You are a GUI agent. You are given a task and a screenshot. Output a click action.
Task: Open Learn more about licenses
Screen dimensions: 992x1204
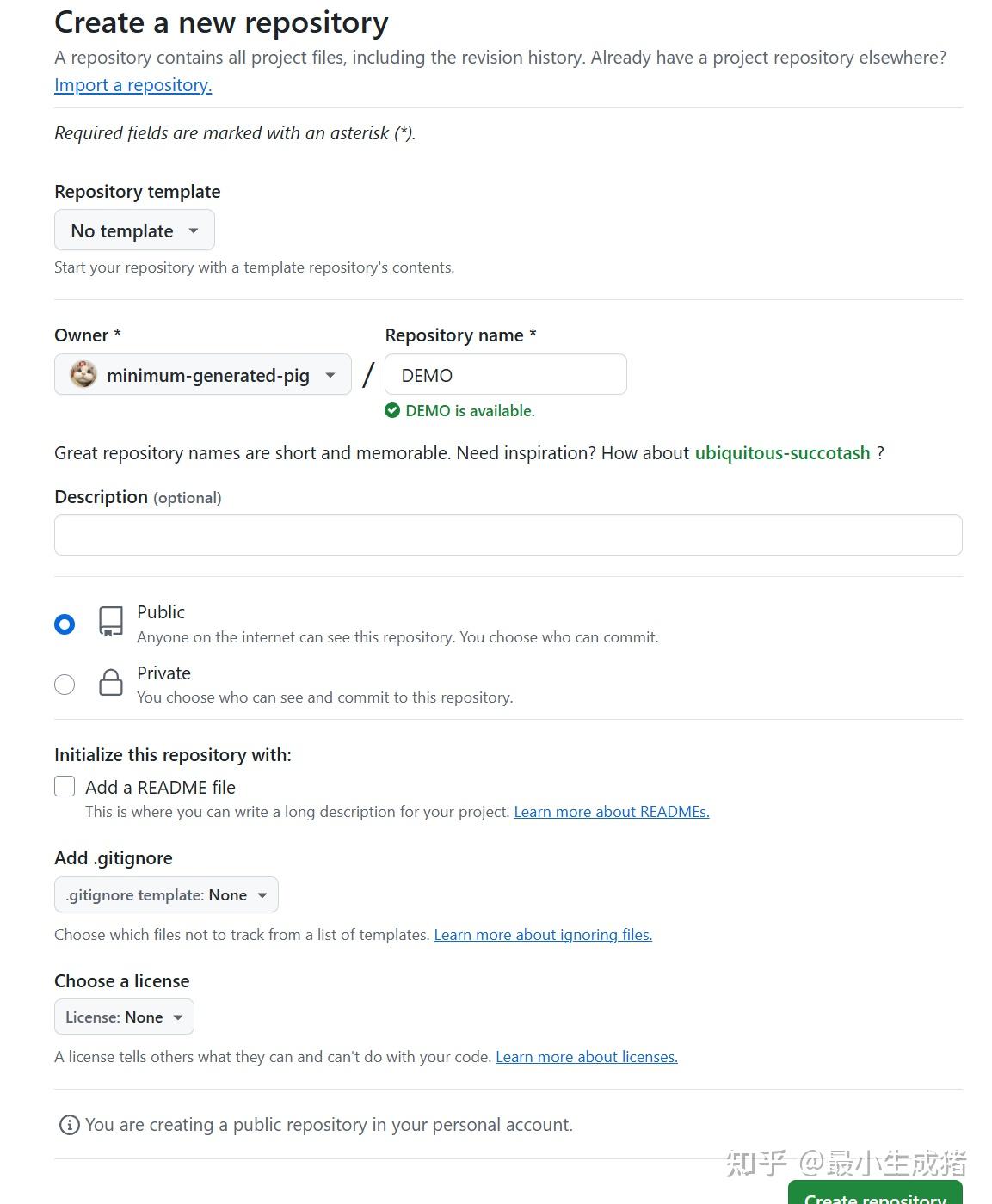(x=586, y=1056)
